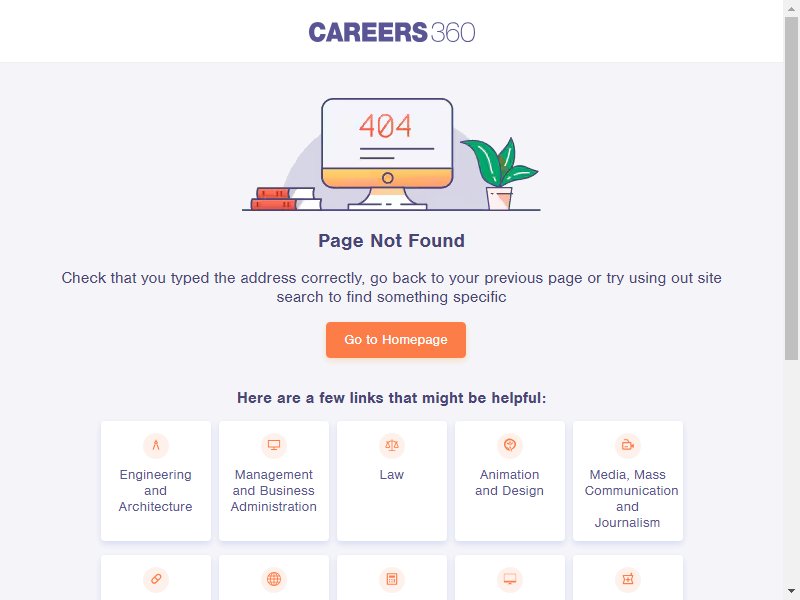Click the scrollbar down arrow
The width and height of the screenshot is (800, 600).
tap(791, 591)
